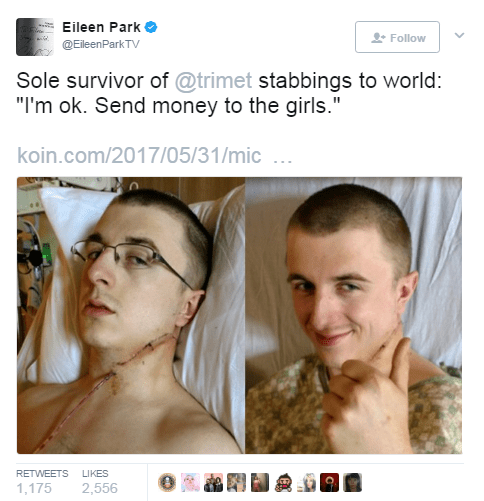Open the @trimet mention link
Image resolution: width=484 pixels, height=501 pixels.
[214, 81]
